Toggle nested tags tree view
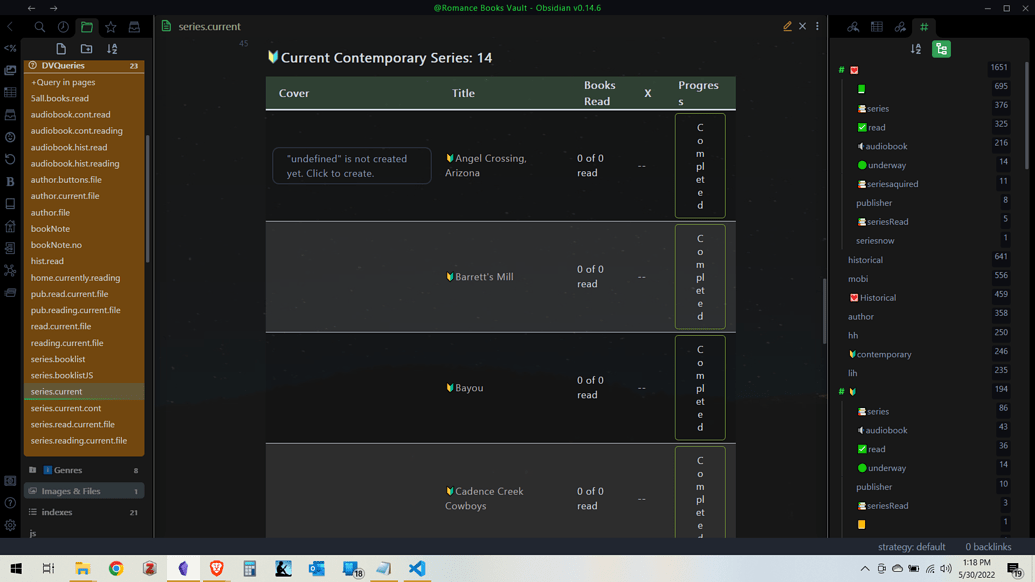Image resolution: width=1035 pixels, height=582 pixels. tap(941, 49)
